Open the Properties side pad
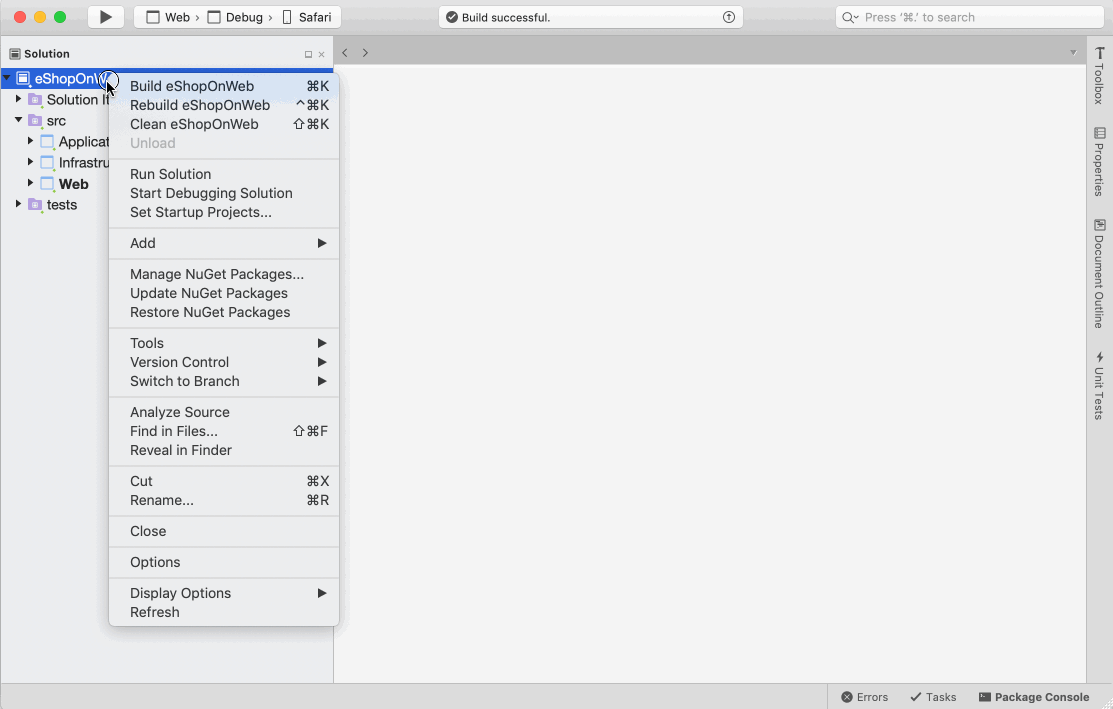This screenshot has height=709, width=1113. click(x=1099, y=162)
